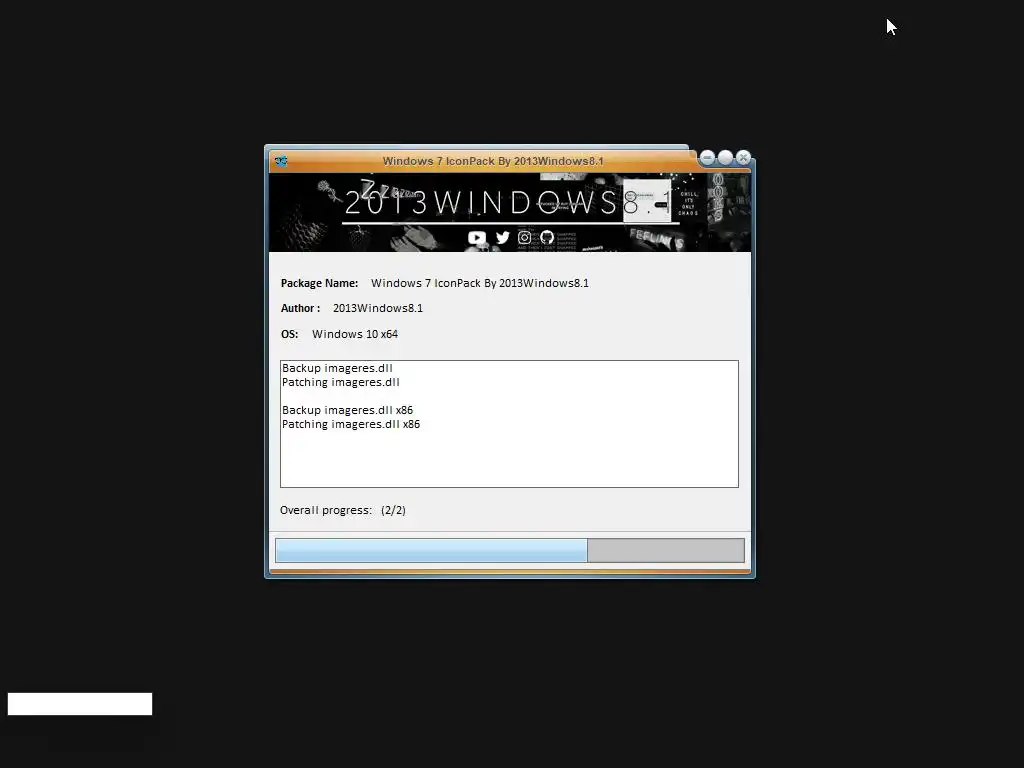This screenshot has height=768, width=1024.
Task: Click the 2013WINDOWS8.1 banner image
Action: (x=509, y=212)
